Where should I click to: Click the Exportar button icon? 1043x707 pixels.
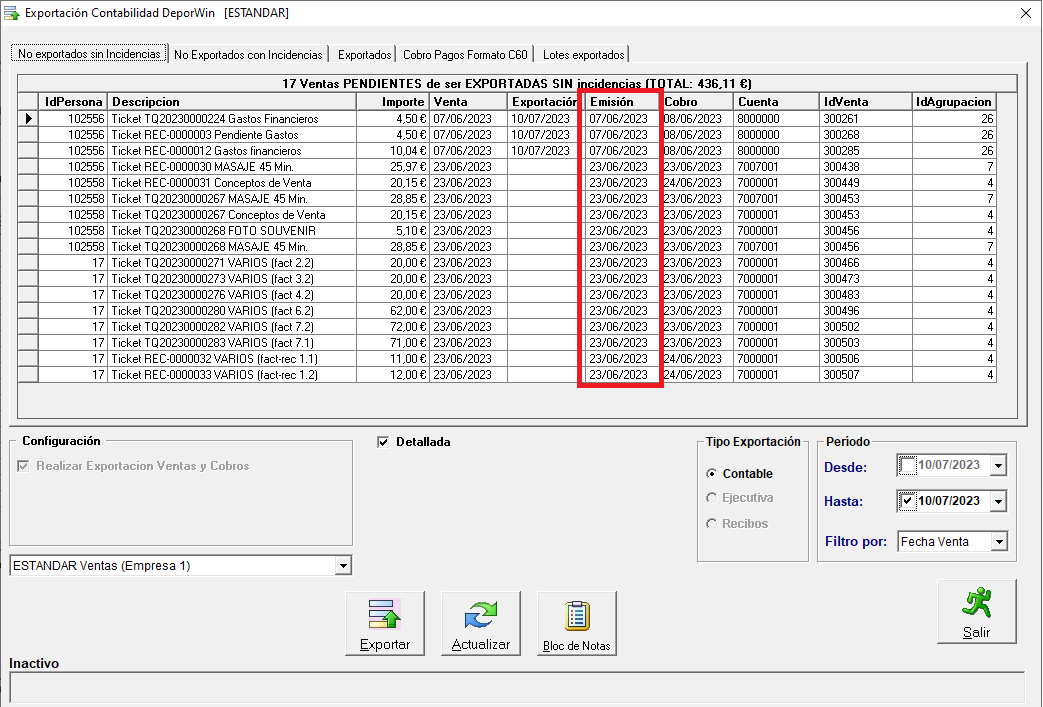click(384, 614)
